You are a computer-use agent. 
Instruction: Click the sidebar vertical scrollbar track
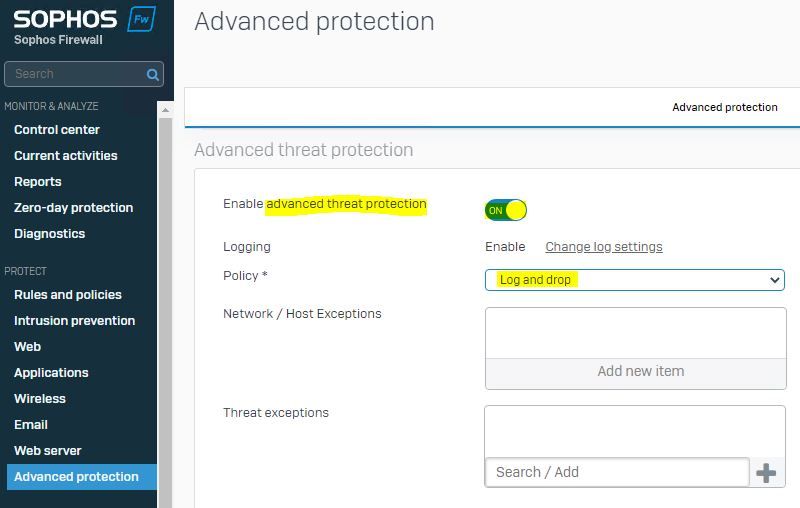tap(165, 311)
